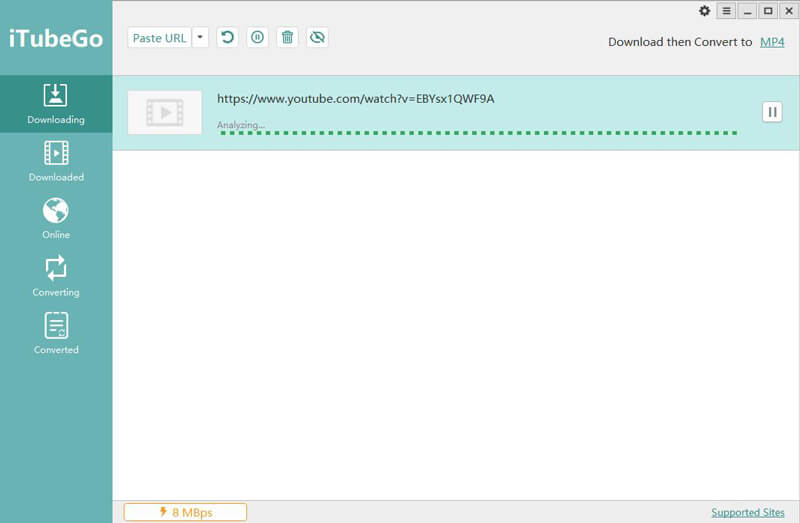Click the green dotted analyzing progress bar
This screenshot has width=800, height=523.
478,133
